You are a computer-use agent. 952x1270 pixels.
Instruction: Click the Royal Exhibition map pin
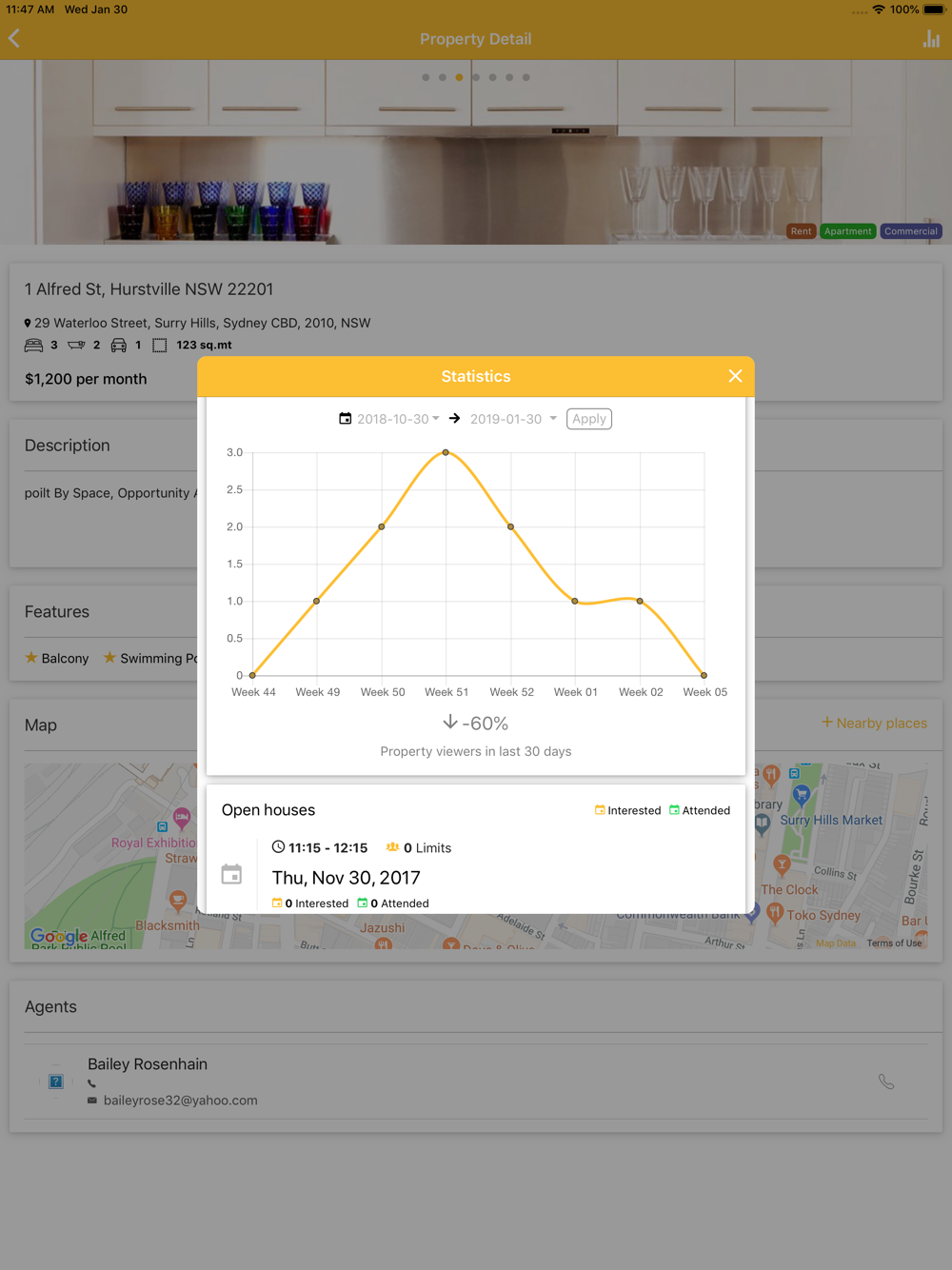click(x=182, y=818)
